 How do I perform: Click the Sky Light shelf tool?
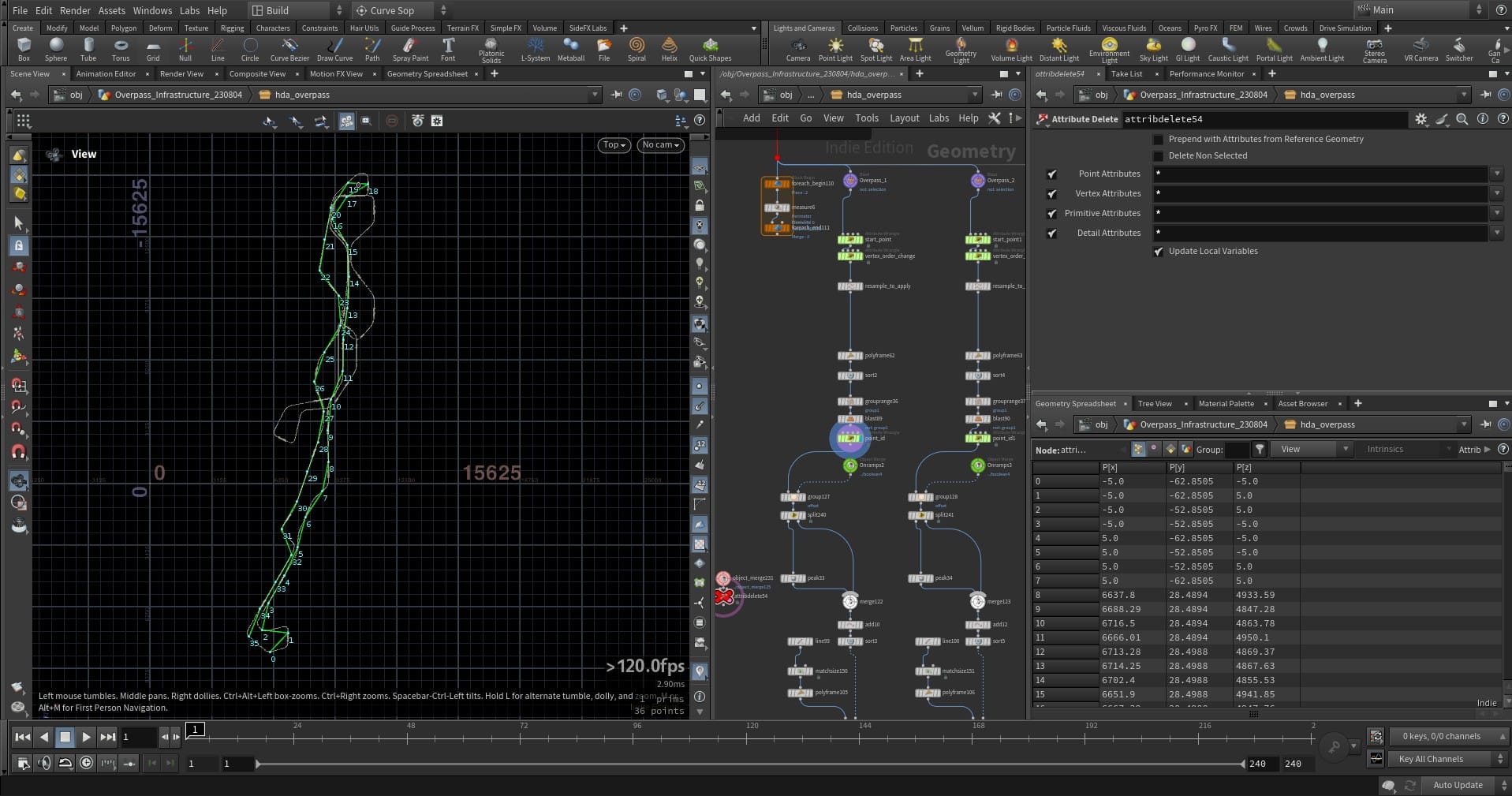[1153, 49]
